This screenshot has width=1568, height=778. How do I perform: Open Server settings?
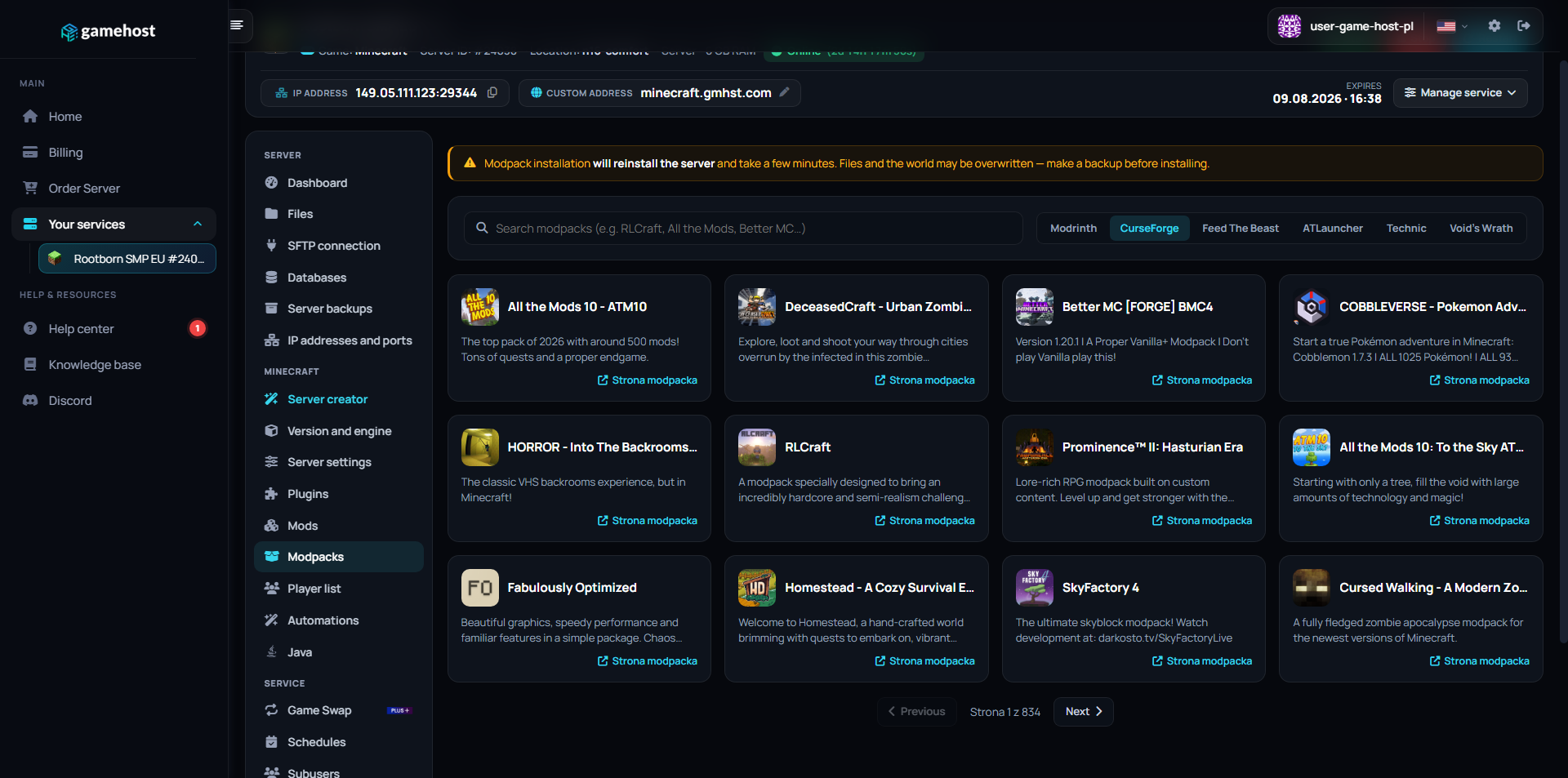click(x=339, y=462)
